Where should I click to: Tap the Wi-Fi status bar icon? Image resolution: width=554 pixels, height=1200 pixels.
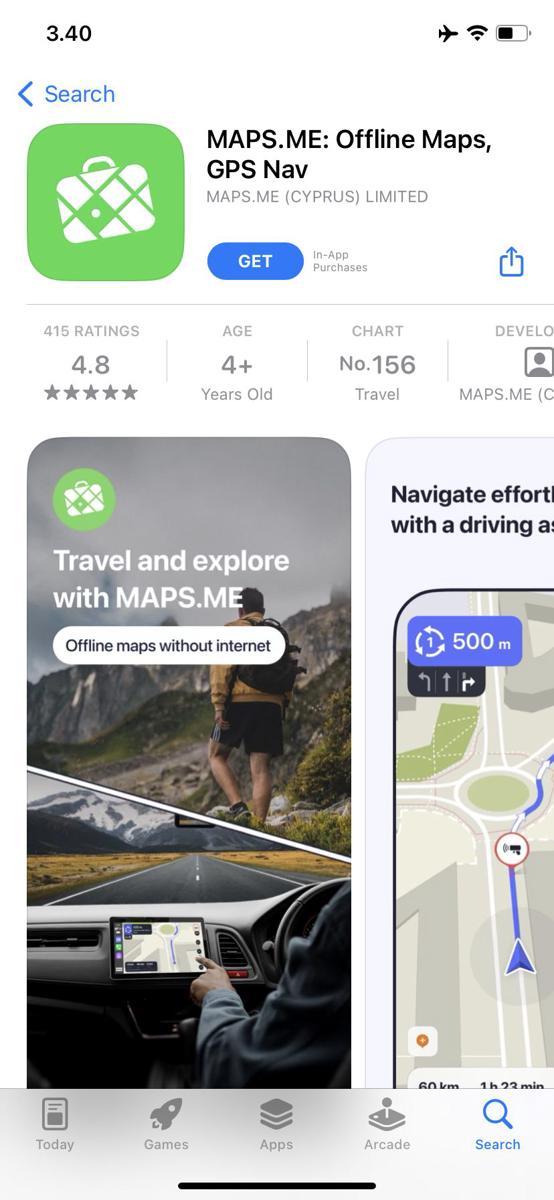click(477, 33)
